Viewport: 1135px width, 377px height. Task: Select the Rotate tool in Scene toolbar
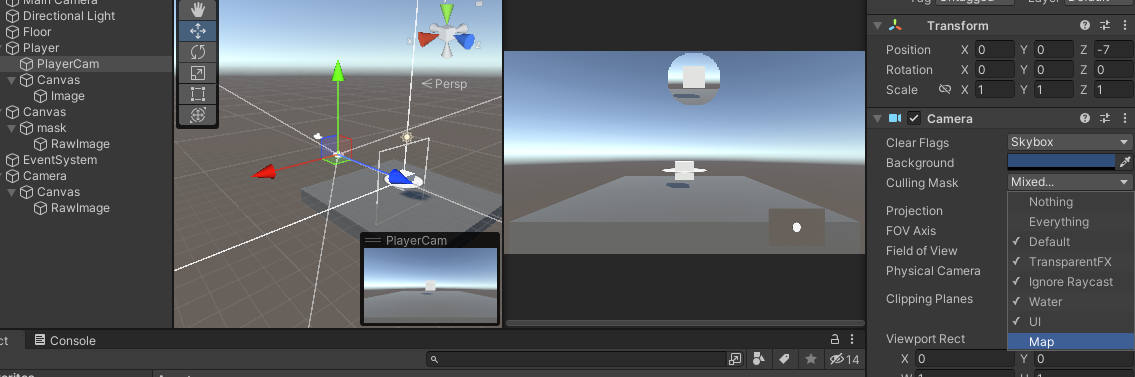click(x=198, y=51)
